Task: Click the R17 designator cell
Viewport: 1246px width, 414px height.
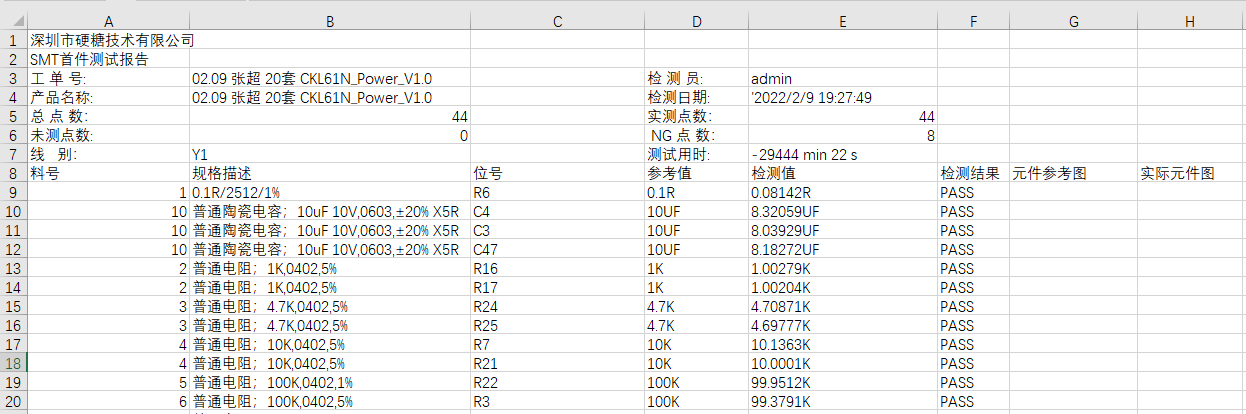Action: coord(557,287)
